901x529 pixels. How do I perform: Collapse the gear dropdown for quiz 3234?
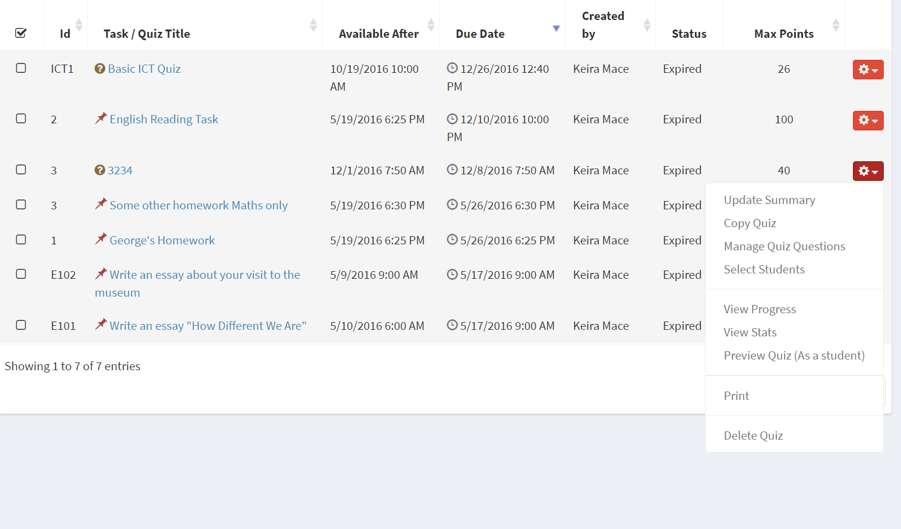(x=868, y=171)
